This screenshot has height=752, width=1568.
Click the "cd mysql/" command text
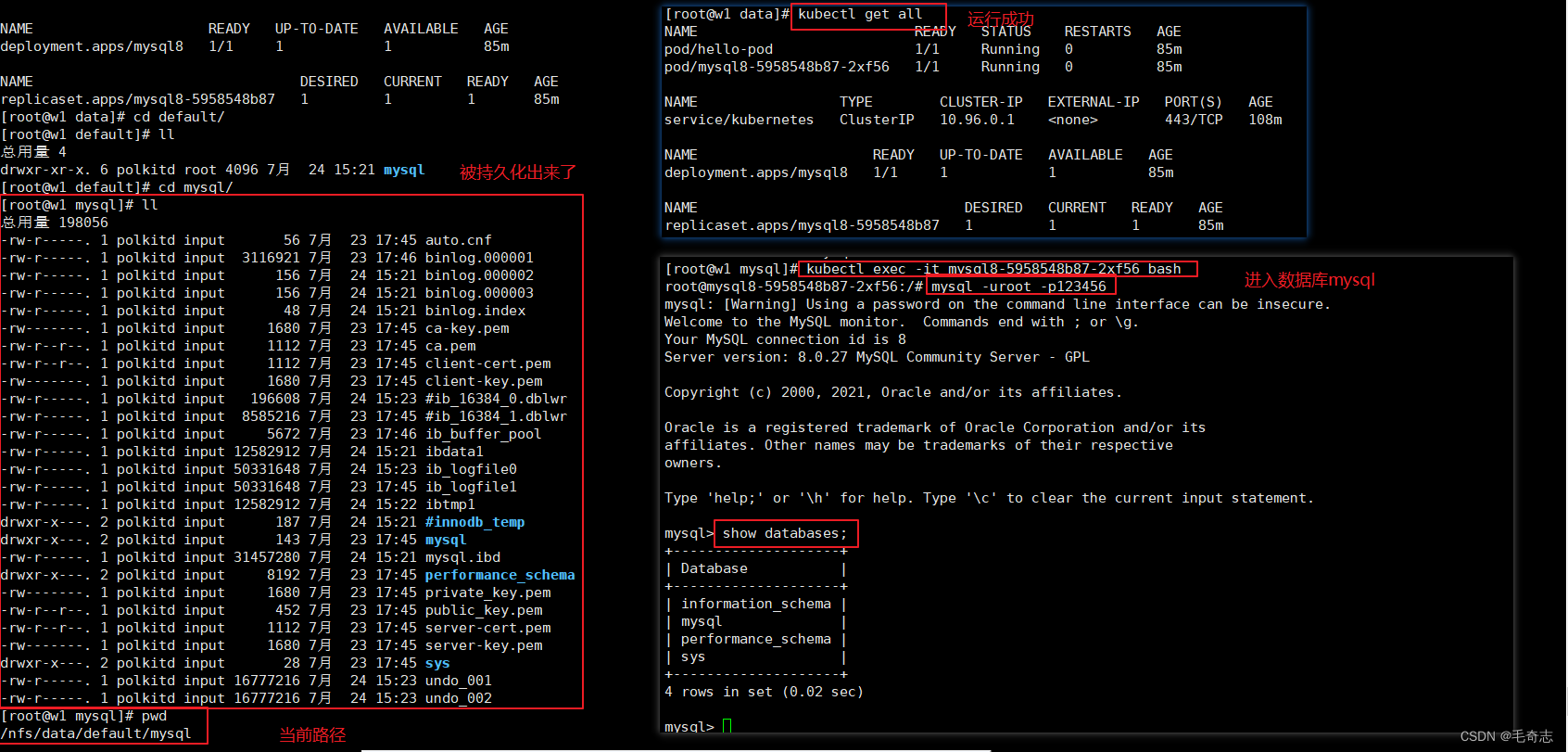[196, 187]
